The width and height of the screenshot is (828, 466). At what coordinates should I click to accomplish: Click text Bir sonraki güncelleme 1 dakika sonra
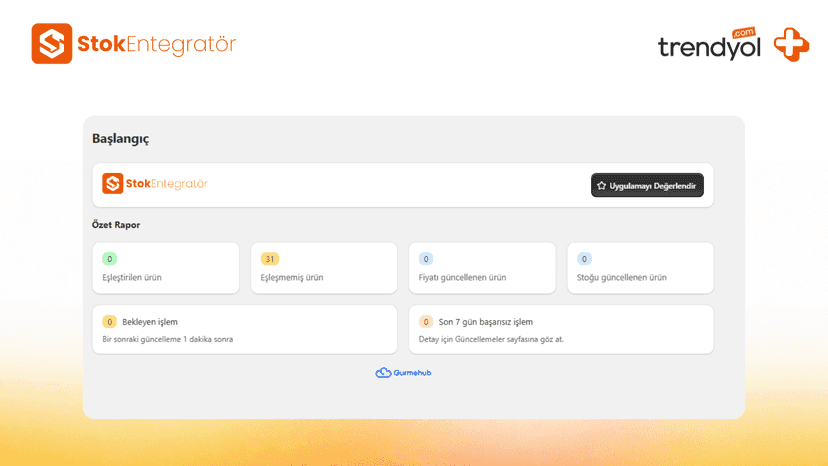pyautogui.click(x=167, y=339)
